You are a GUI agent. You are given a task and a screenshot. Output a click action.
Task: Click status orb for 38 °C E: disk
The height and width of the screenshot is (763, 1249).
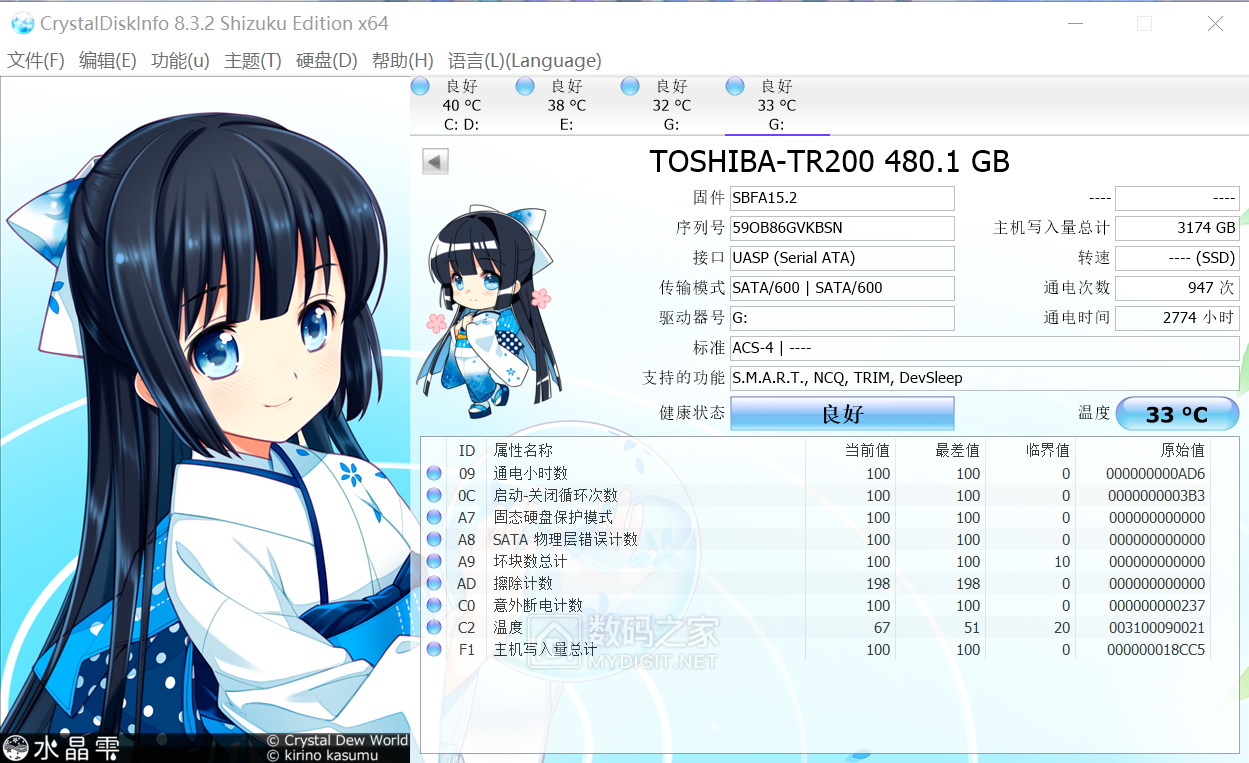[x=525, y=87]
